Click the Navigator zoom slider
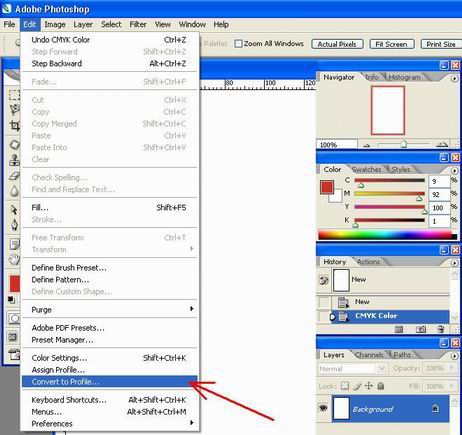The height and width of the screenshot is (435, 462). click(403, 144)
